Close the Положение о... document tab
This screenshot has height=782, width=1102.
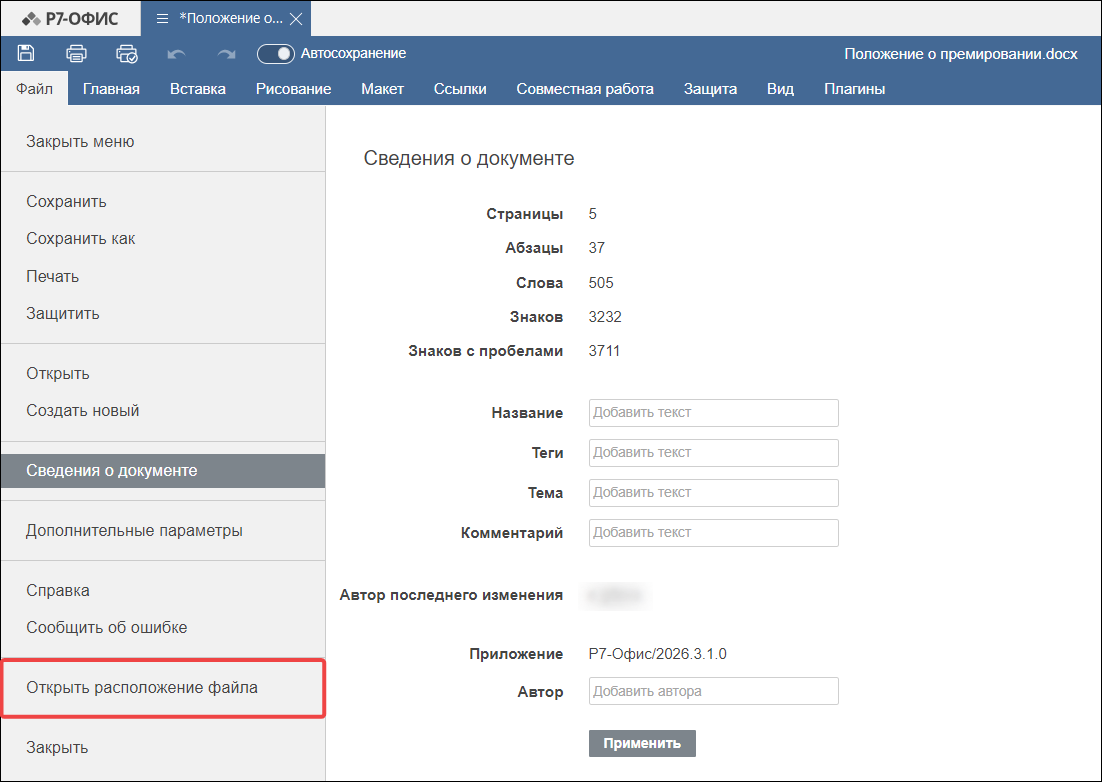(297, 19)
